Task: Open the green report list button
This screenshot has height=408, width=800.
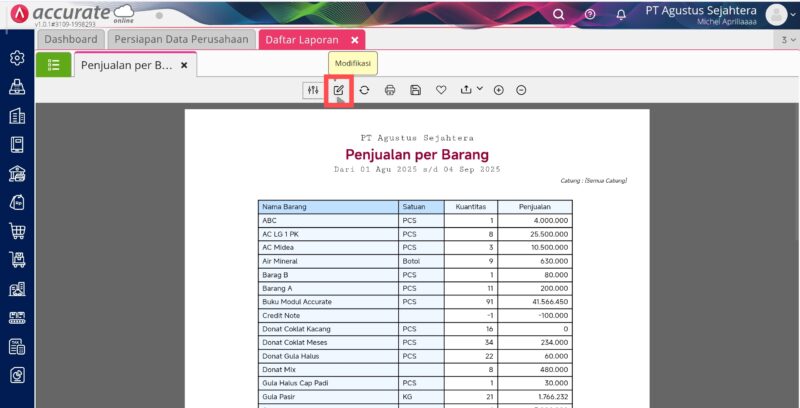Action: pos(53,65)
